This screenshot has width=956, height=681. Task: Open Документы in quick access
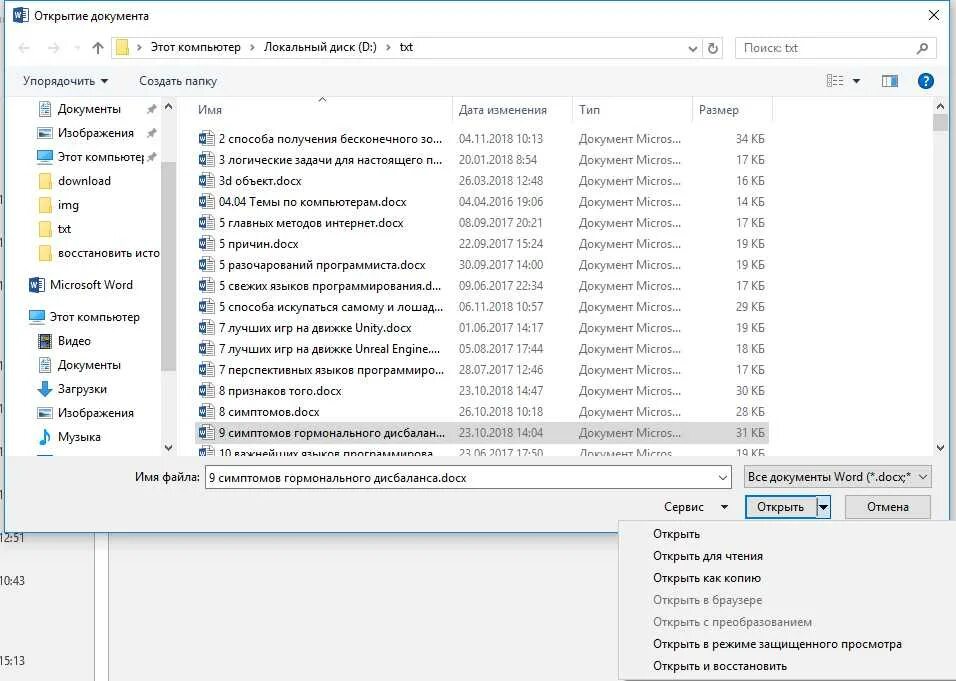click(x=89, y=109)
